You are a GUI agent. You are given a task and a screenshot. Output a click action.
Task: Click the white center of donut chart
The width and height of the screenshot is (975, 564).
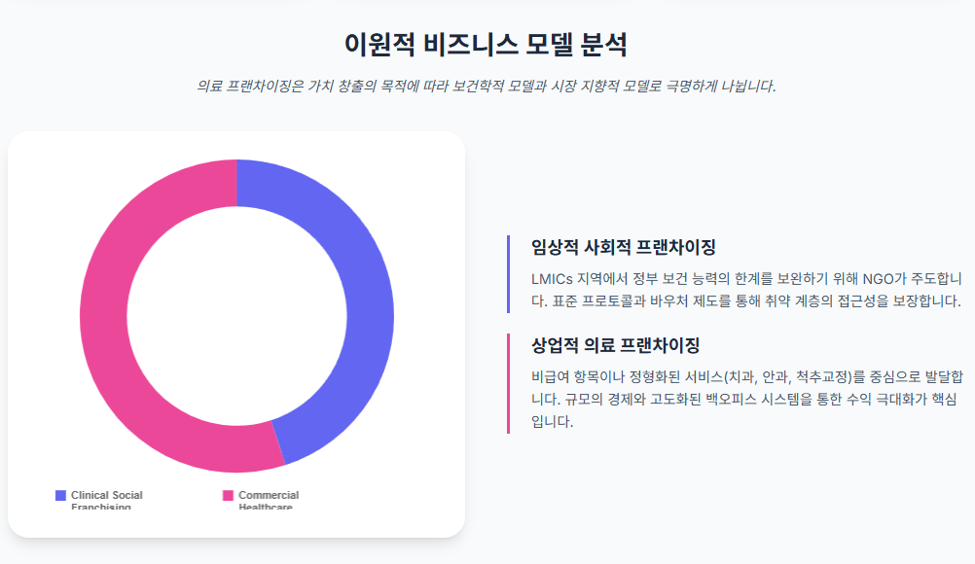(236, 316)
